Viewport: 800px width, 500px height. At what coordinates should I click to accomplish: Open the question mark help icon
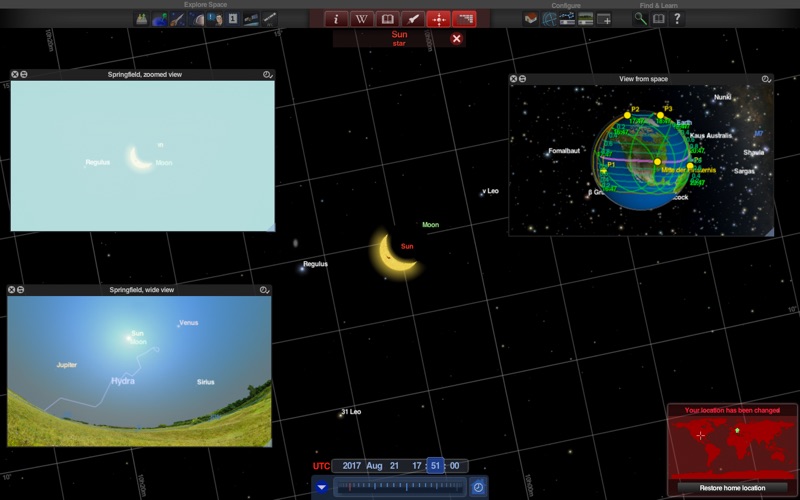point(677,19)
